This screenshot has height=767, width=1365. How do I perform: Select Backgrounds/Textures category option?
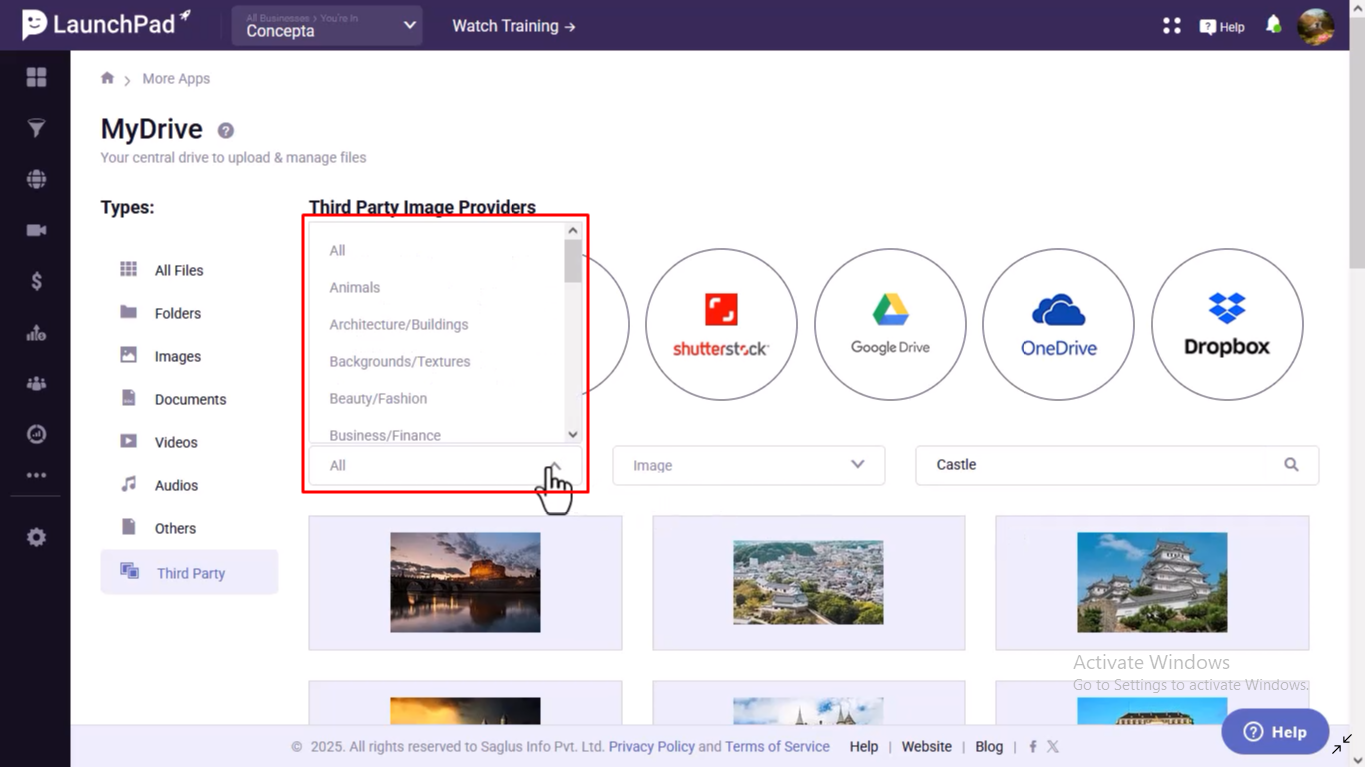pyautogui.click(x=400, y=362)
